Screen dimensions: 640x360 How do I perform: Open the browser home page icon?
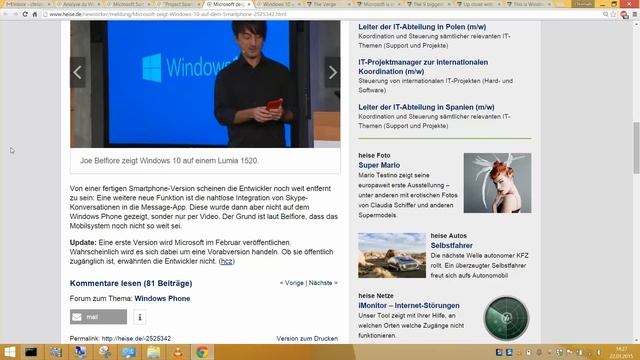coord(35,14)
